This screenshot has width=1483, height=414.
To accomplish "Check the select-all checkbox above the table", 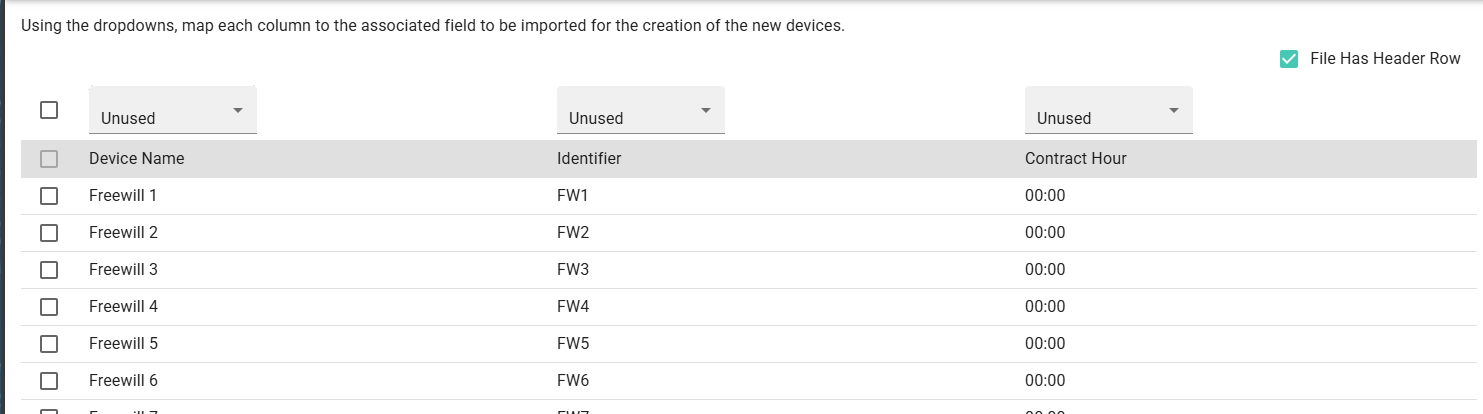I will [x=49, y=110].
